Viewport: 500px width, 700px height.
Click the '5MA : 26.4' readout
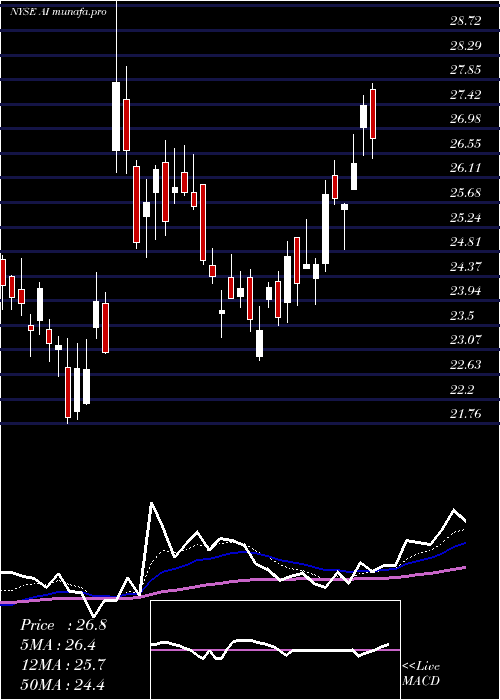coord(58,645)
